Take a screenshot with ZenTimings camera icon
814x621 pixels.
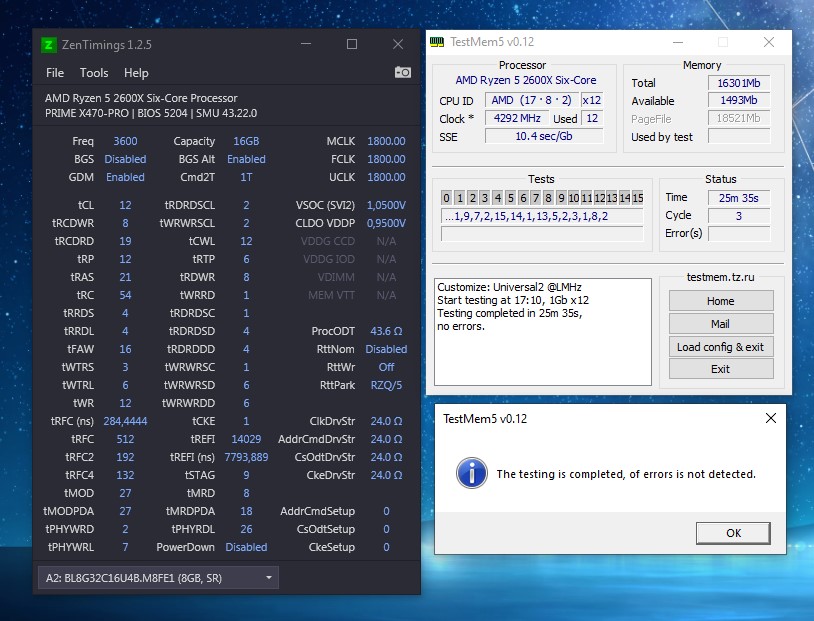coord(403,72)
